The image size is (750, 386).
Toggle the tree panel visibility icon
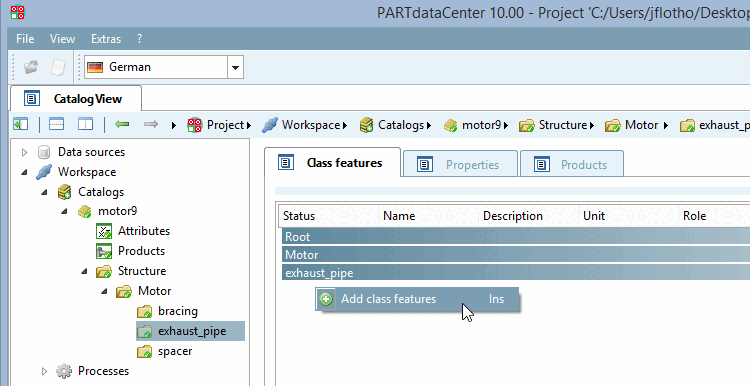point(21,124)
